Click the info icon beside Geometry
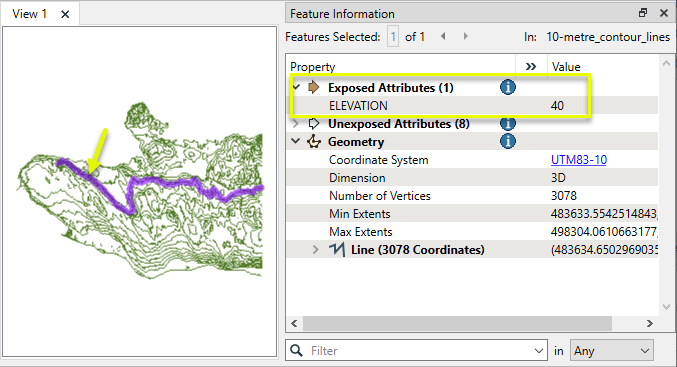Viewport: 677px width, 367px height. point(508,141)
